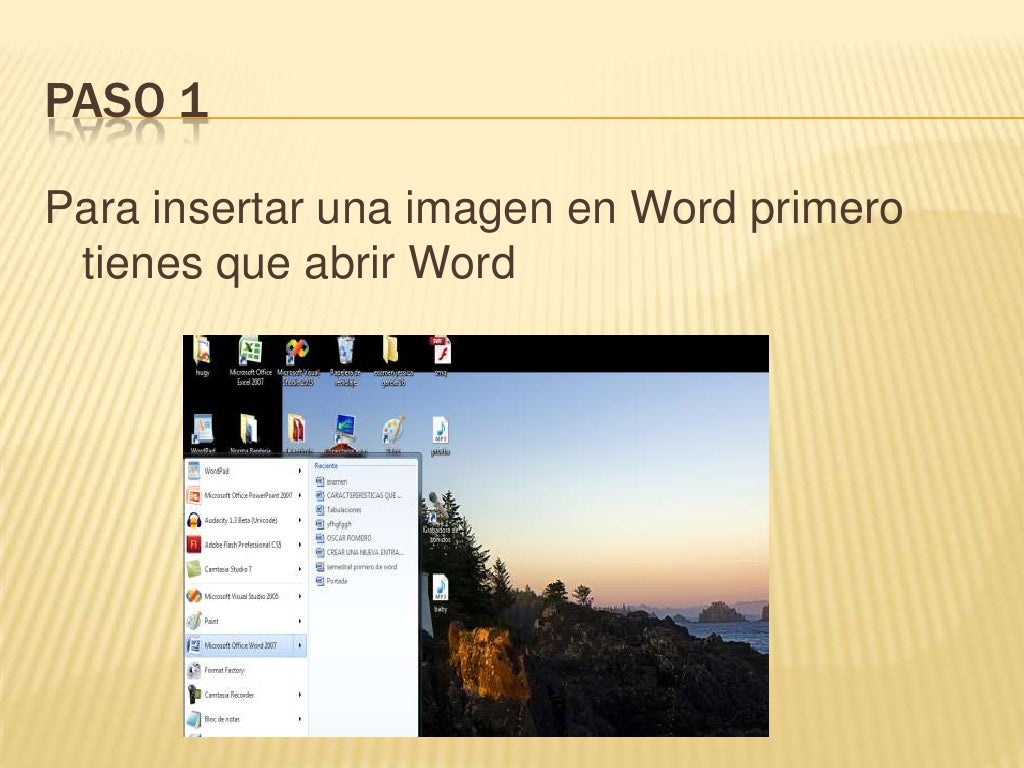
Task: Launch Camtasia Studio 7 from Start menu
Action: pyautogui.click(x=245, y=569)
